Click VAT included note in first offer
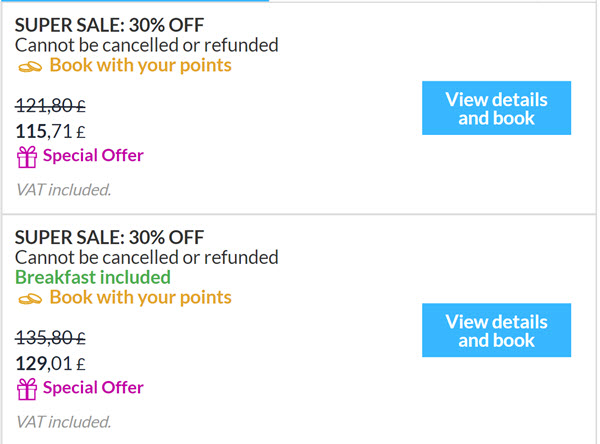This screenshot has height=444, width=600. (64, 190)
